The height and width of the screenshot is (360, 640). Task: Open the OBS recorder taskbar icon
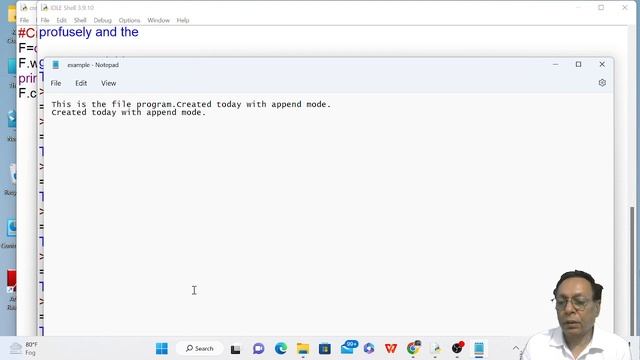click(458, 348)
